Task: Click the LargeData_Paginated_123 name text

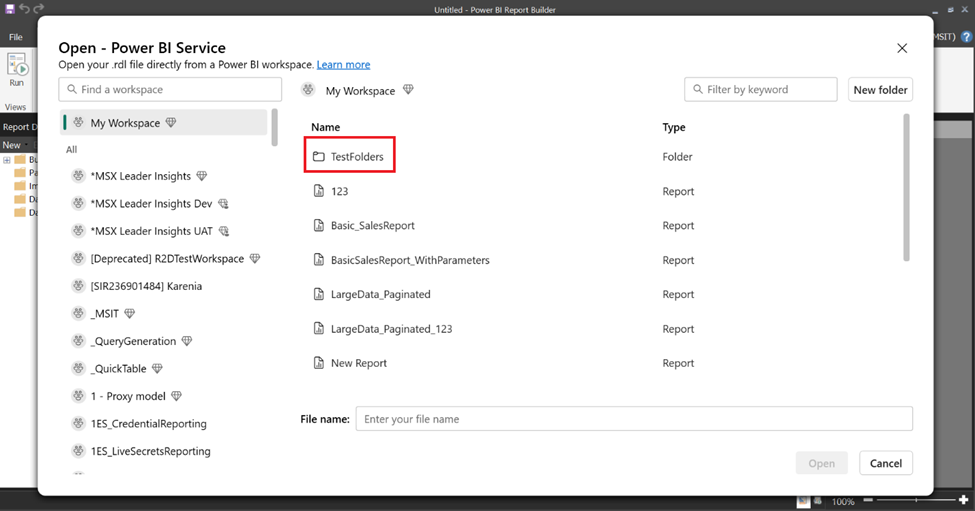Action: coord(391,328)
